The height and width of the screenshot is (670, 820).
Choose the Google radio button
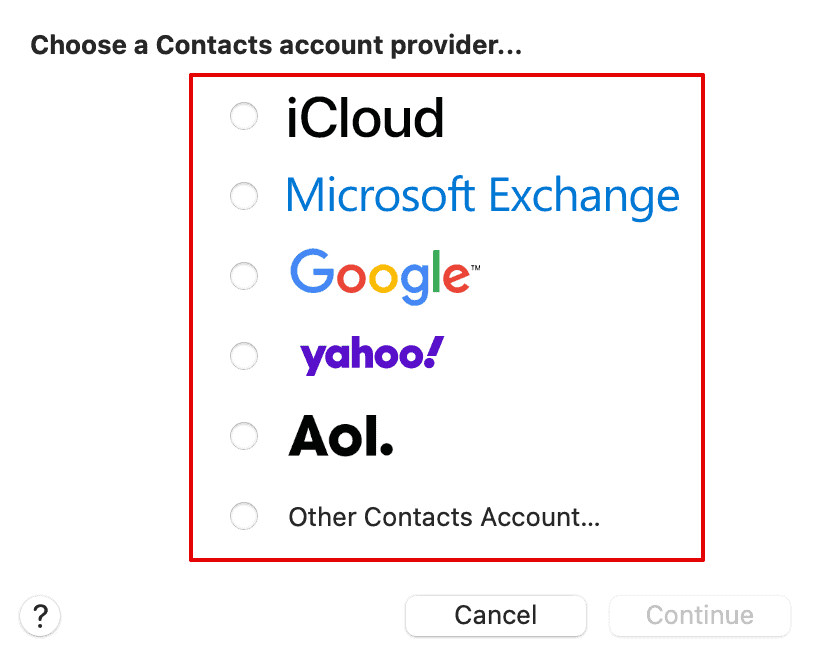coord(244,276)
